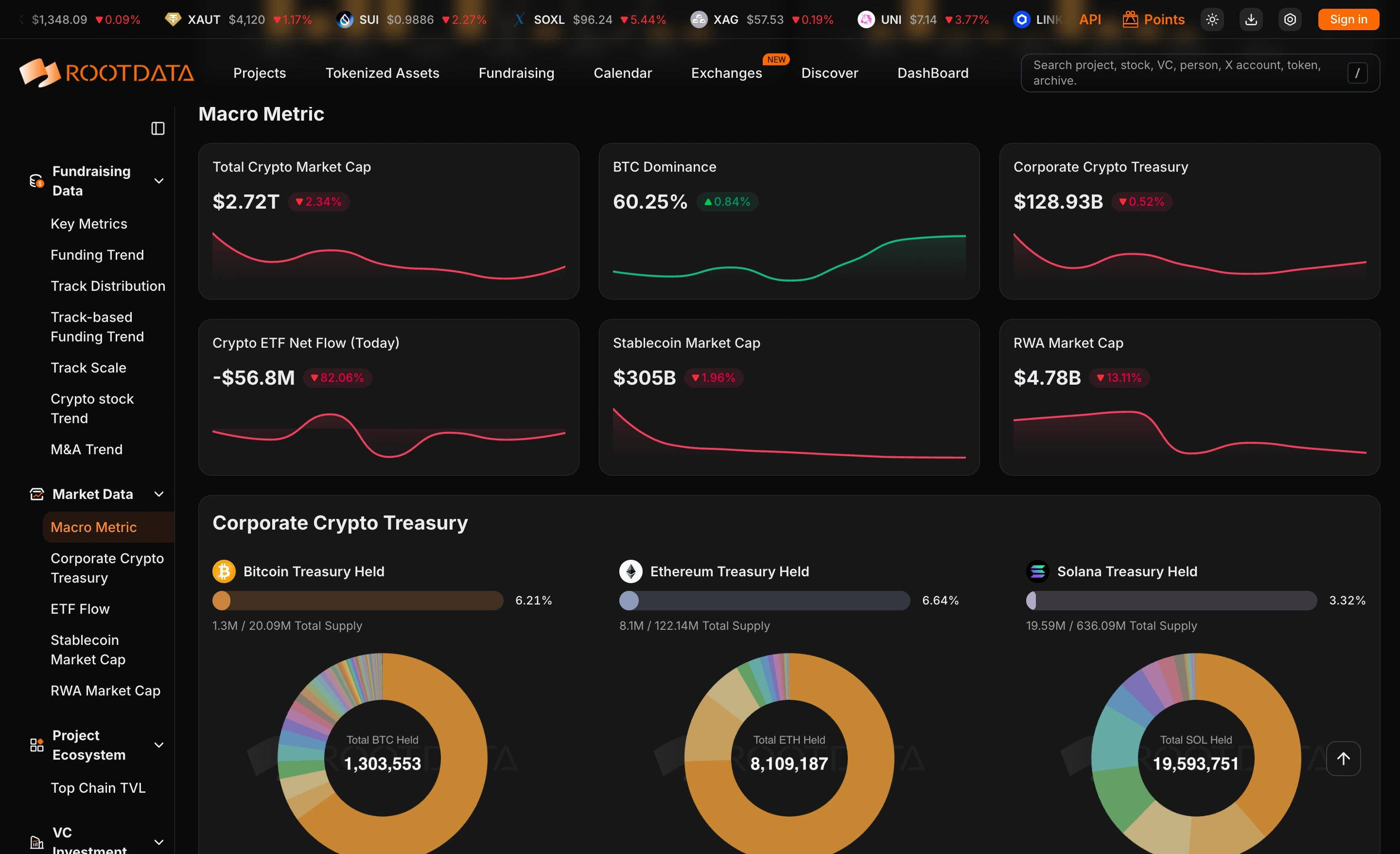
Task: Click the Sign in button
Action: click(1348, 19)
